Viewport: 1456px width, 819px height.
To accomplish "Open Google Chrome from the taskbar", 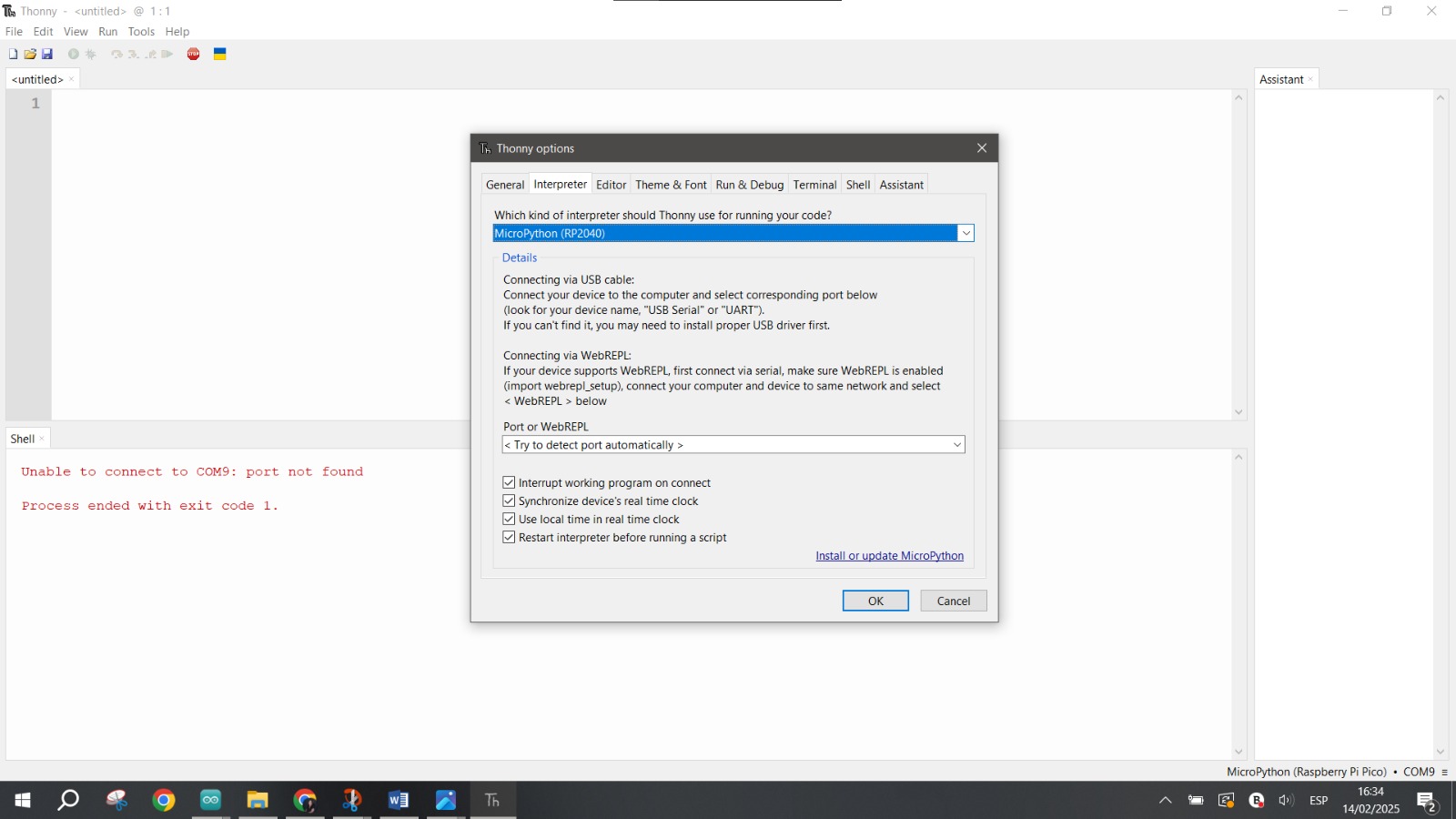I will tap(164, 800).
